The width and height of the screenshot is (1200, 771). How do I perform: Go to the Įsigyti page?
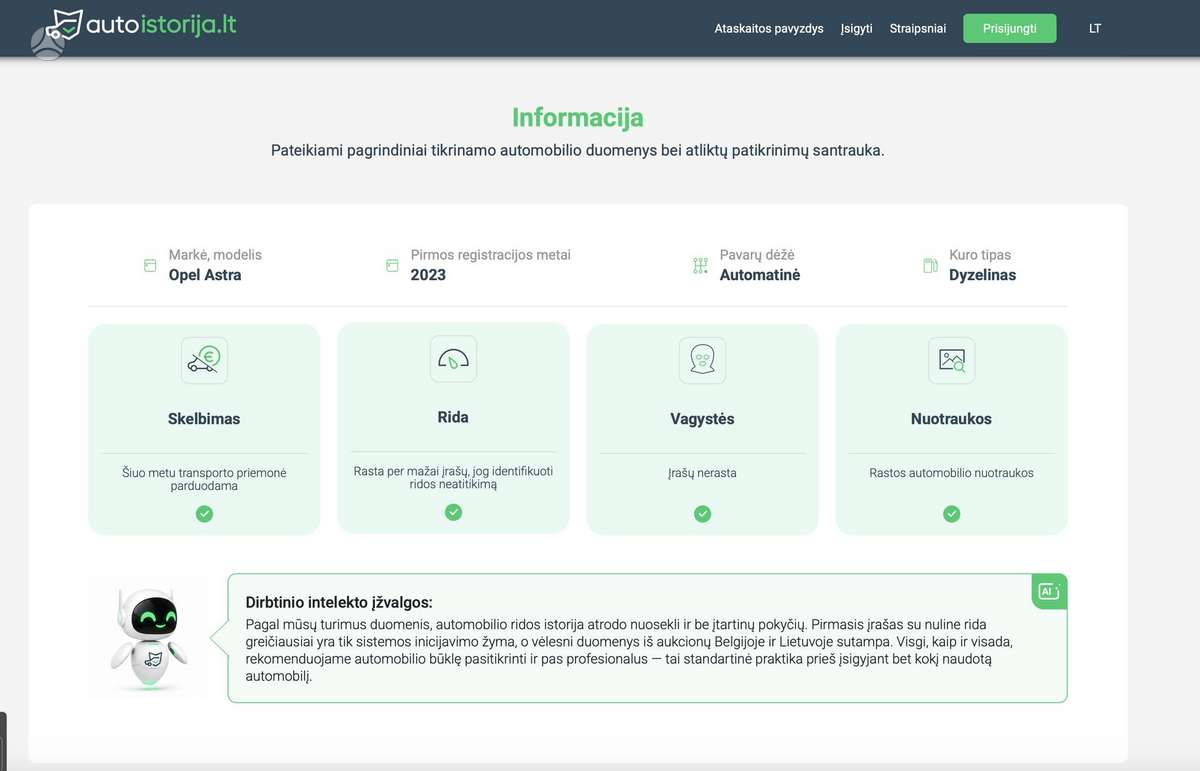point(857,28)
